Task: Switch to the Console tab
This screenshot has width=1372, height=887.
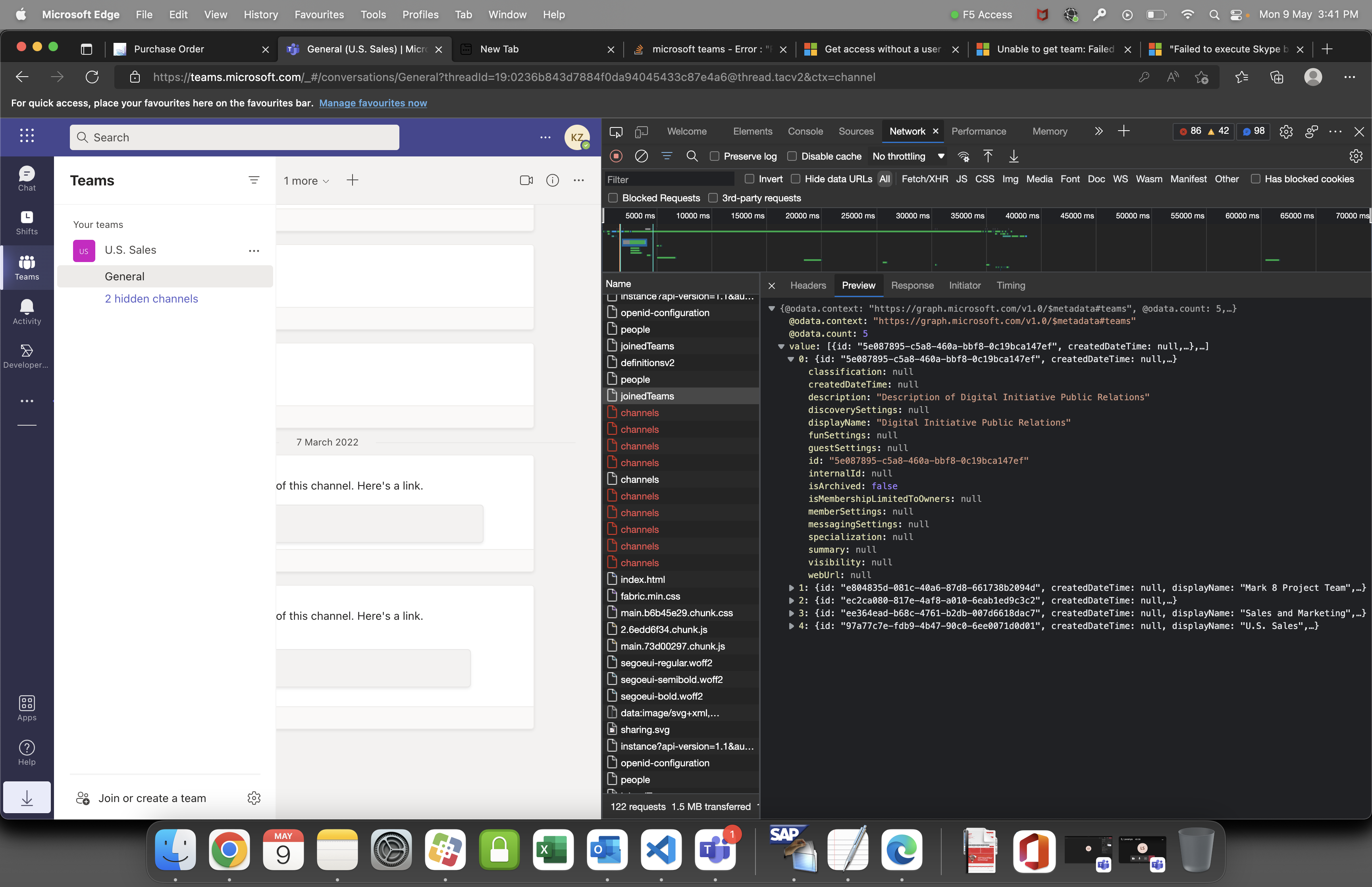Action: pos(805,131)
